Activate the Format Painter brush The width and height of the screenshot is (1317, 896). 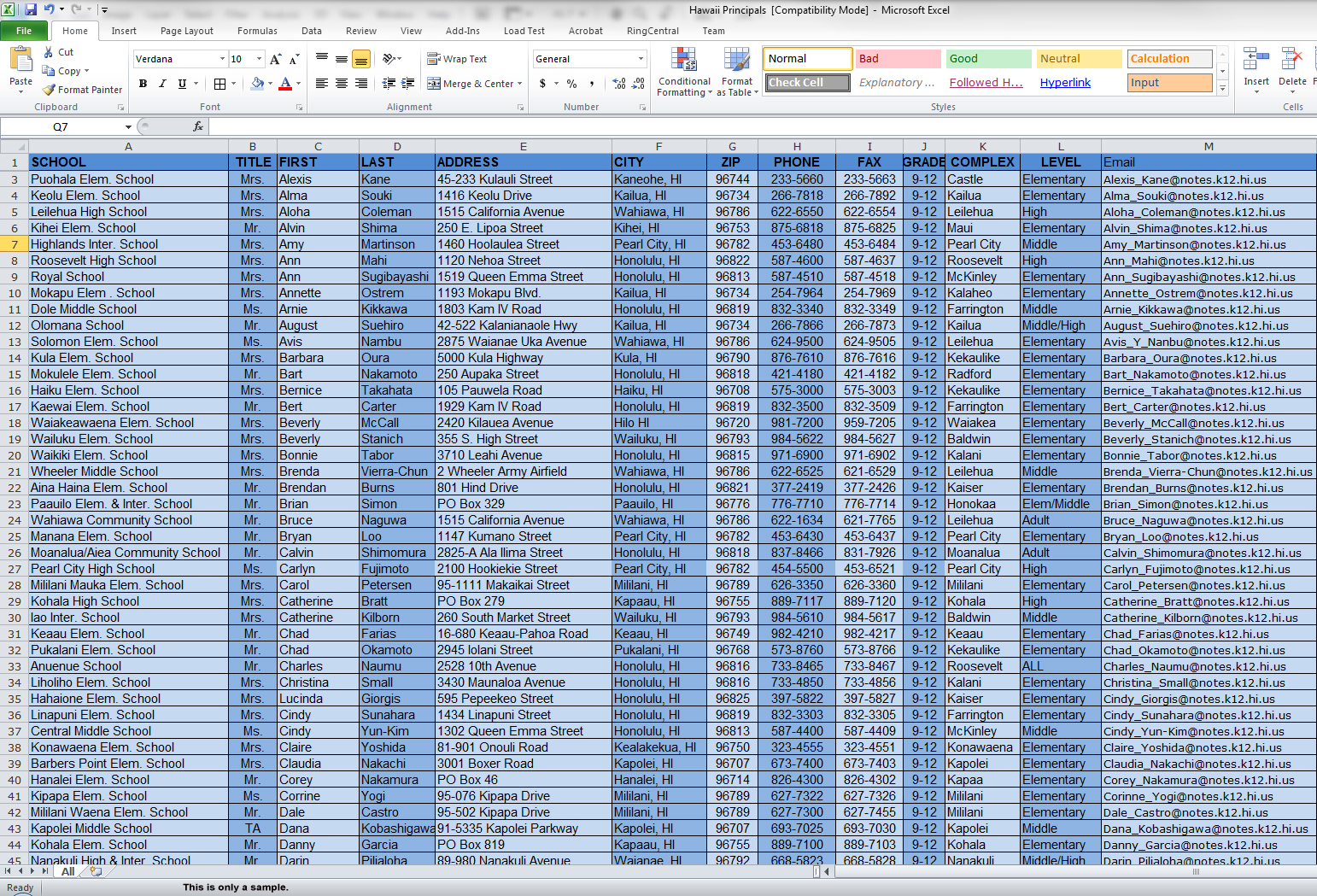coord(82,90)
